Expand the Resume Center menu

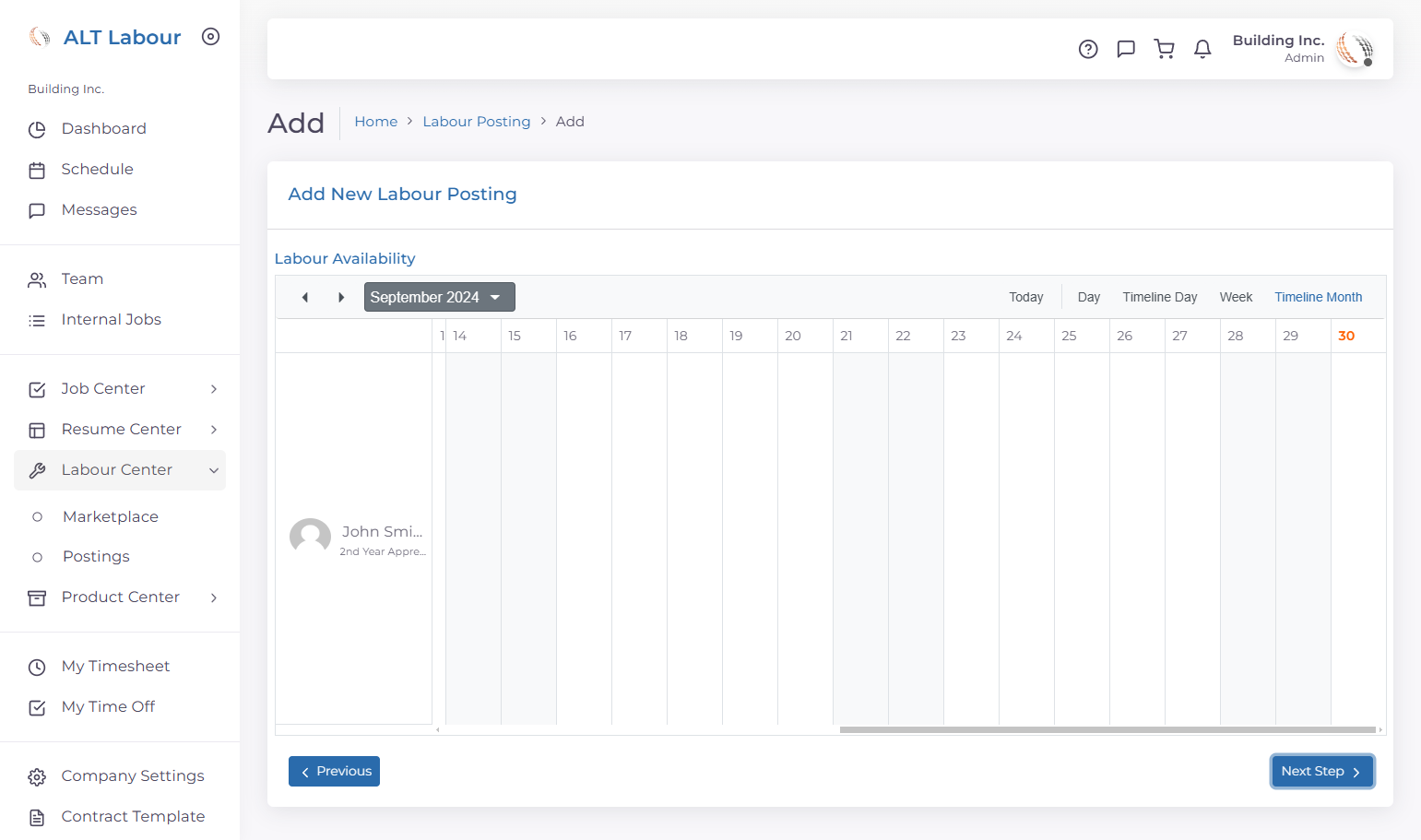[x=120, y=430]
